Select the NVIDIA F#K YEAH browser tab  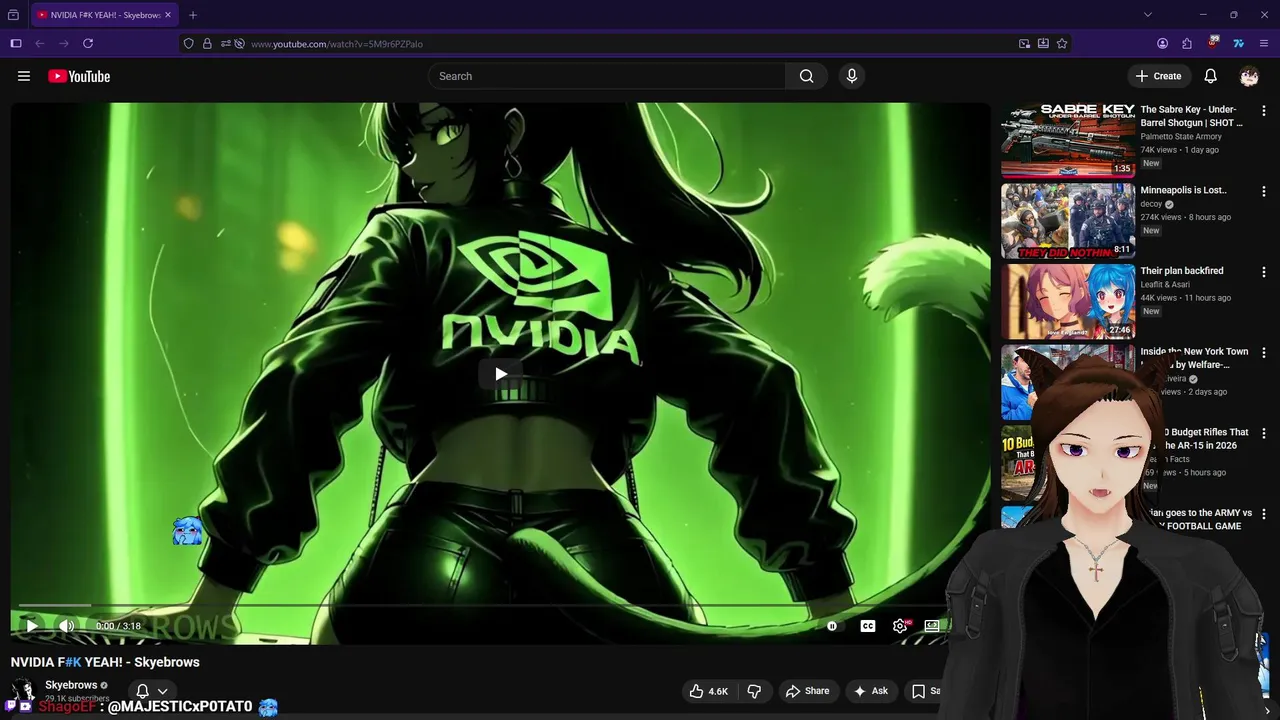(x=104, y=15)
